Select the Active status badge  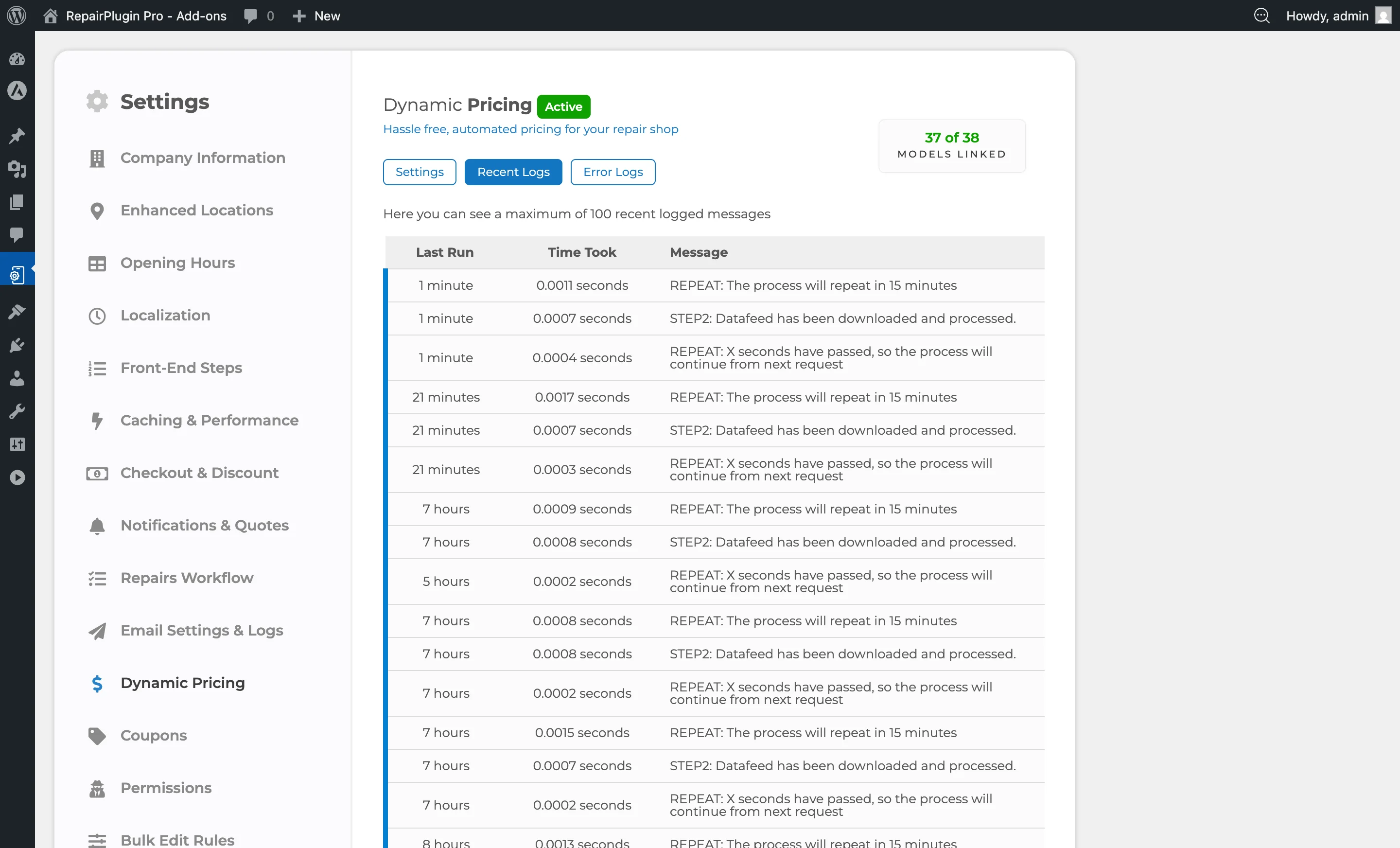point(563,106)
